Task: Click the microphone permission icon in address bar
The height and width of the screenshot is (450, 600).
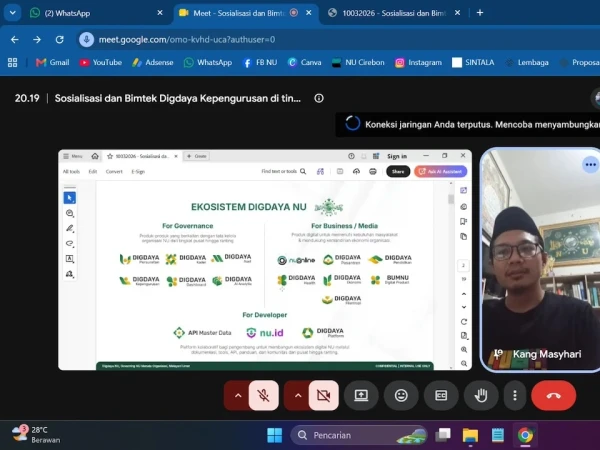Action: pyautogui.click(x=86, y=39)
